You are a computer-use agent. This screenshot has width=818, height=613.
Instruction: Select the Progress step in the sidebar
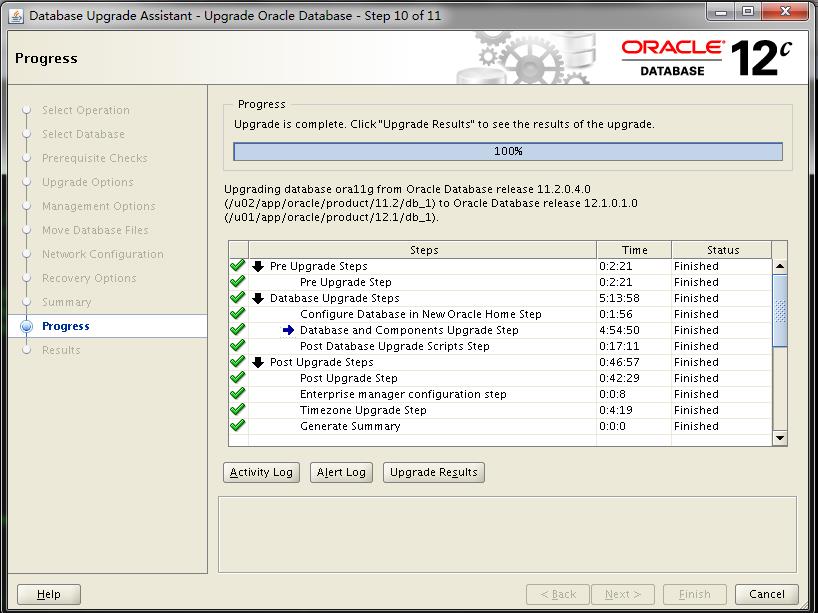(66, 327)
